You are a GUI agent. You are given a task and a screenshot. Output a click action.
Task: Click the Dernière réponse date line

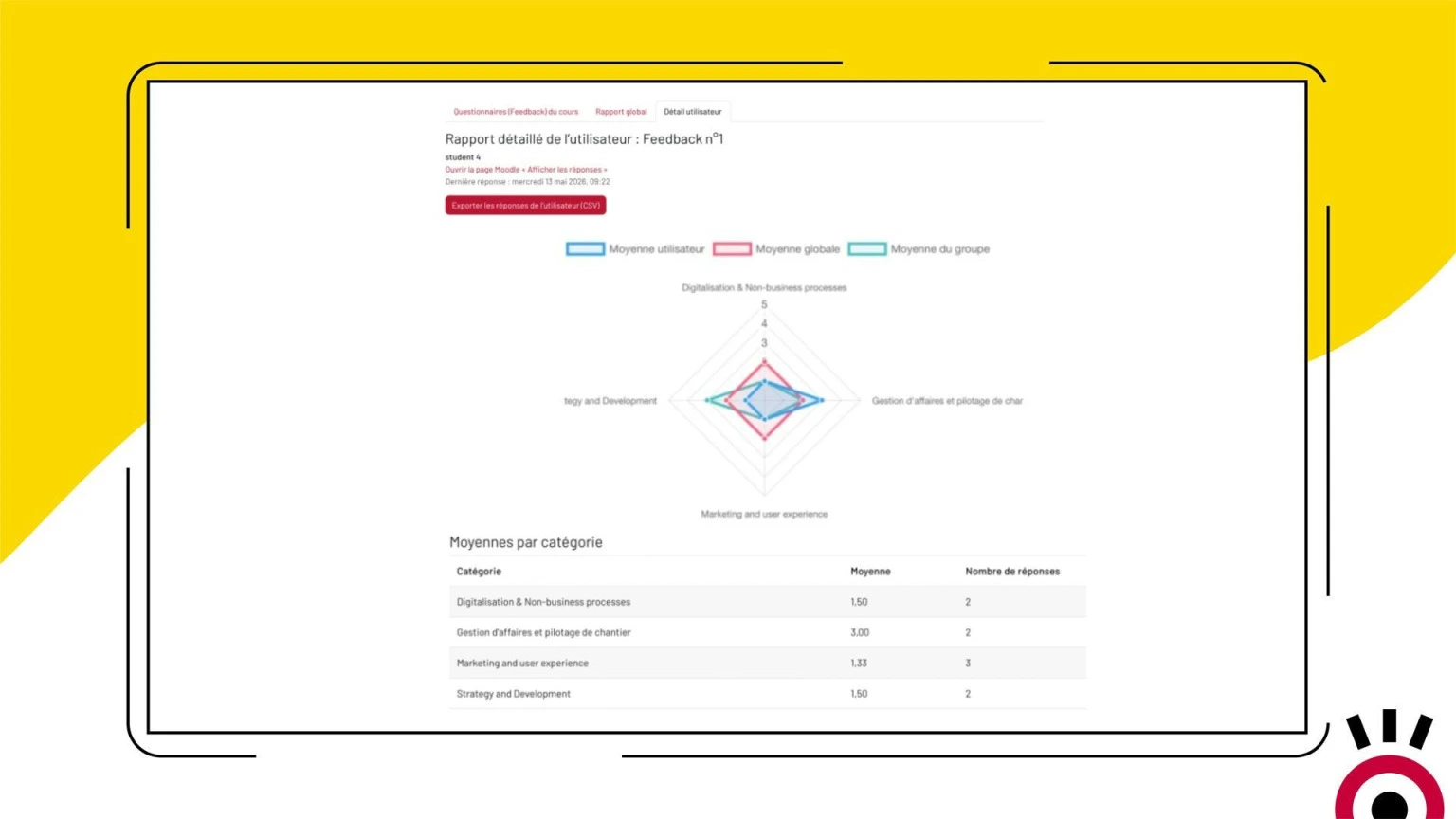pos(528,182)
